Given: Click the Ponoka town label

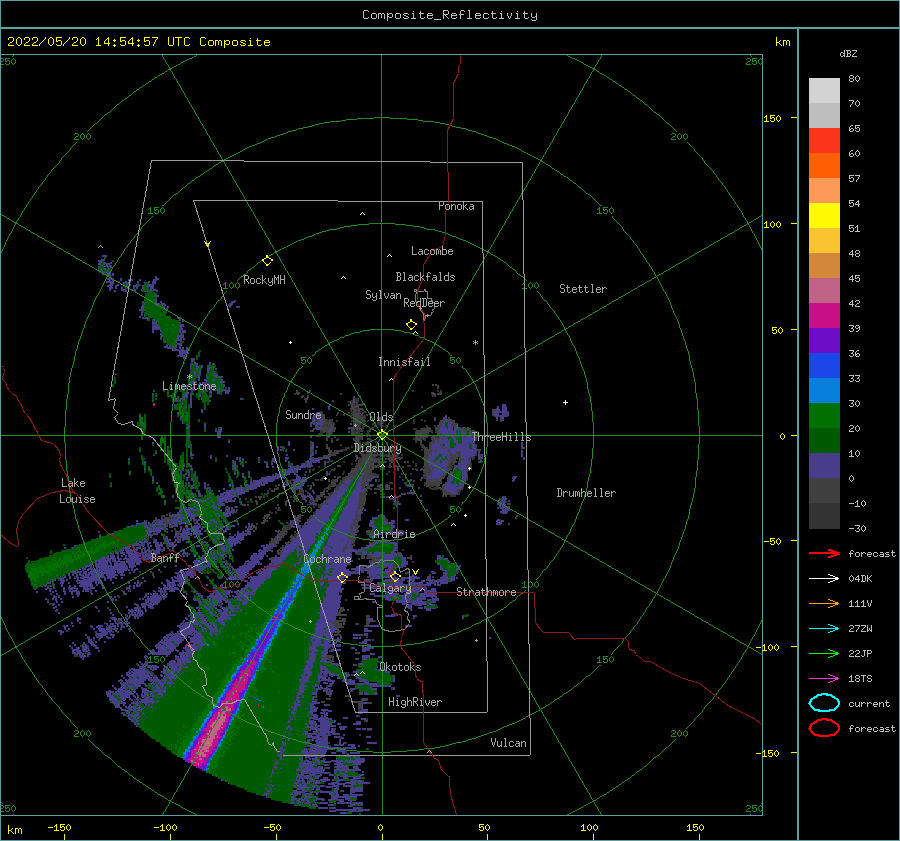Looking at the screenshot, I should tap(456, 206).
